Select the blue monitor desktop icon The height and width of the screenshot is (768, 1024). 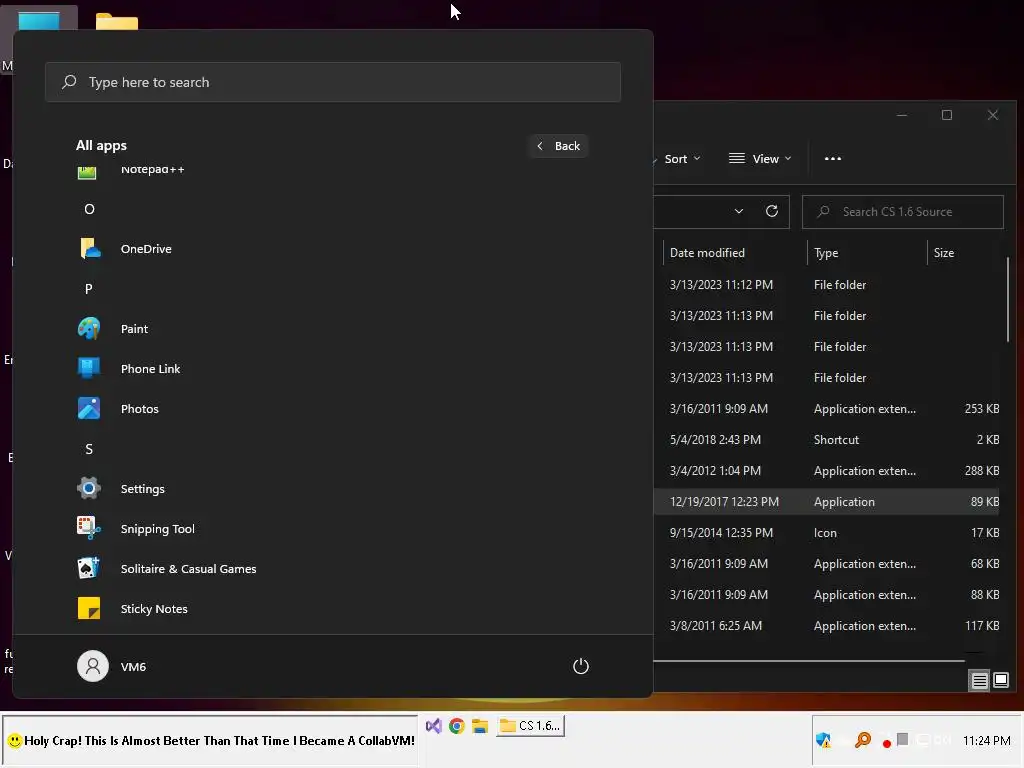pyautogui.click(x=39, y=22)
